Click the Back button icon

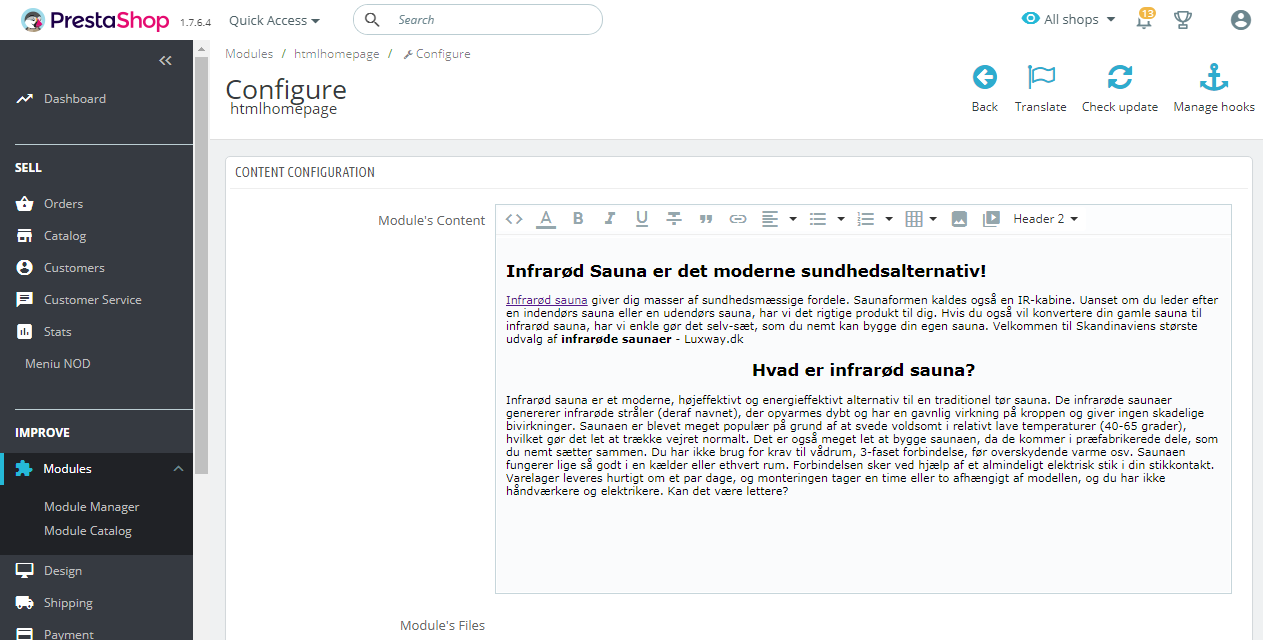pos(985,77)
